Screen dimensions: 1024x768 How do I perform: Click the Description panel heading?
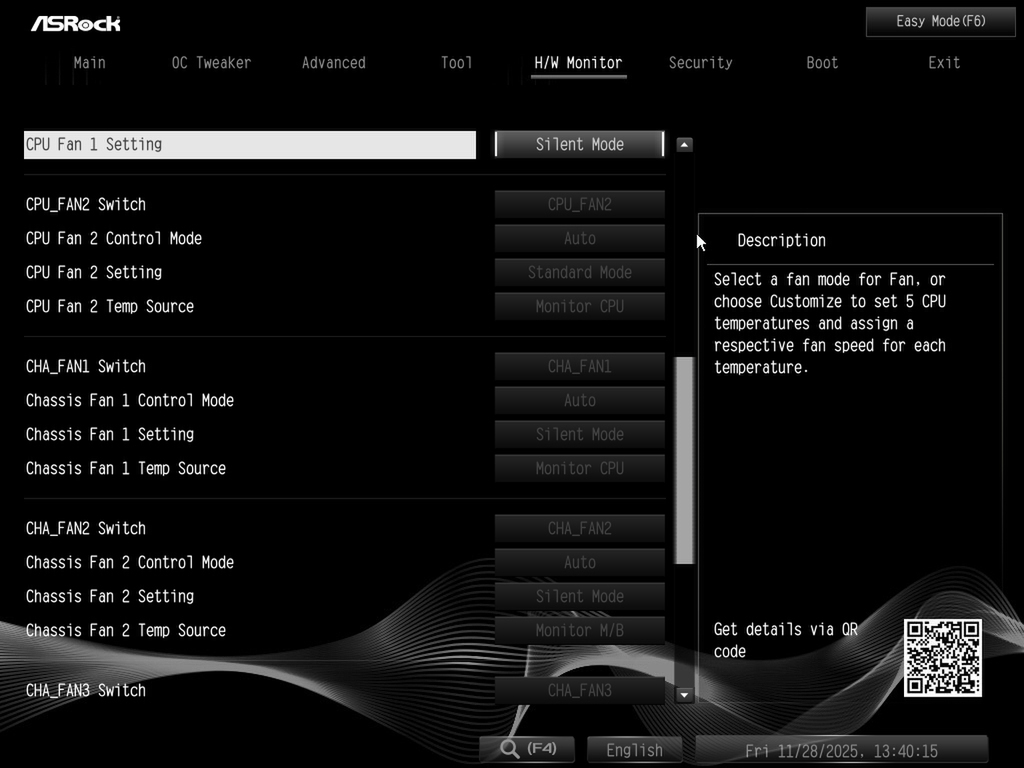click(782, 240)
